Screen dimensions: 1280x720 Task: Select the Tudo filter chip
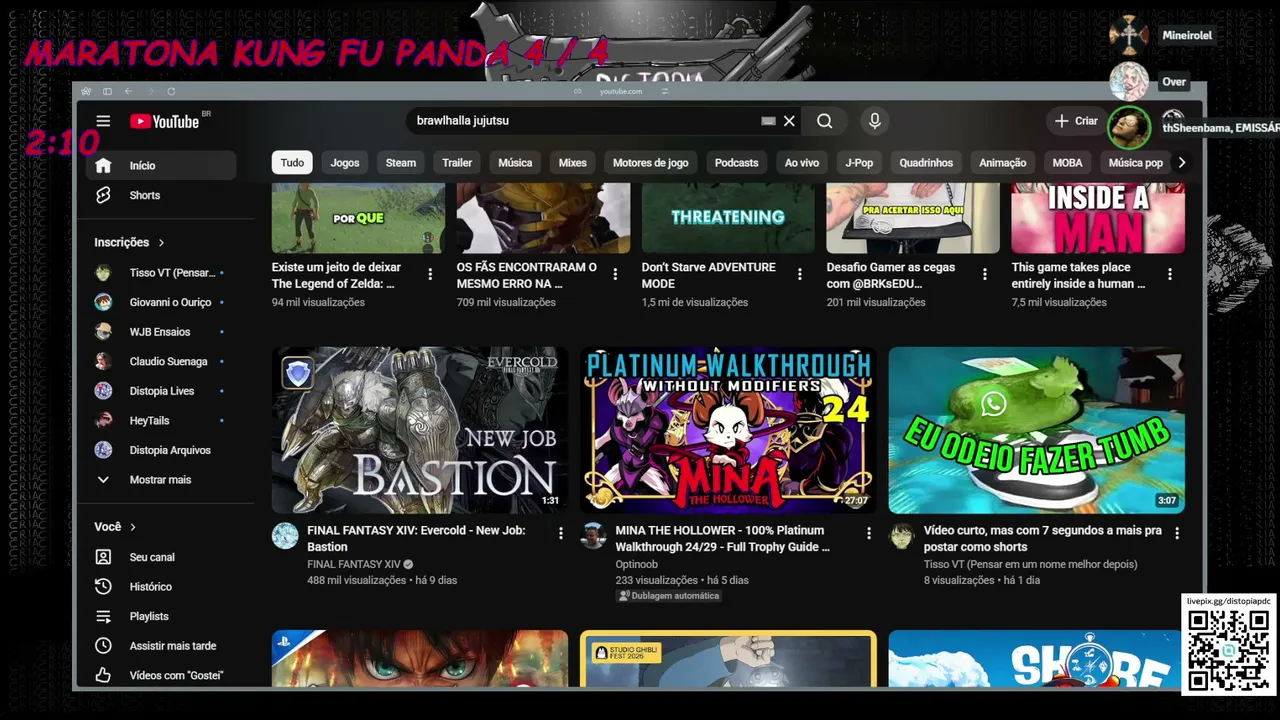pyautogui.click(x=292, y=162)
